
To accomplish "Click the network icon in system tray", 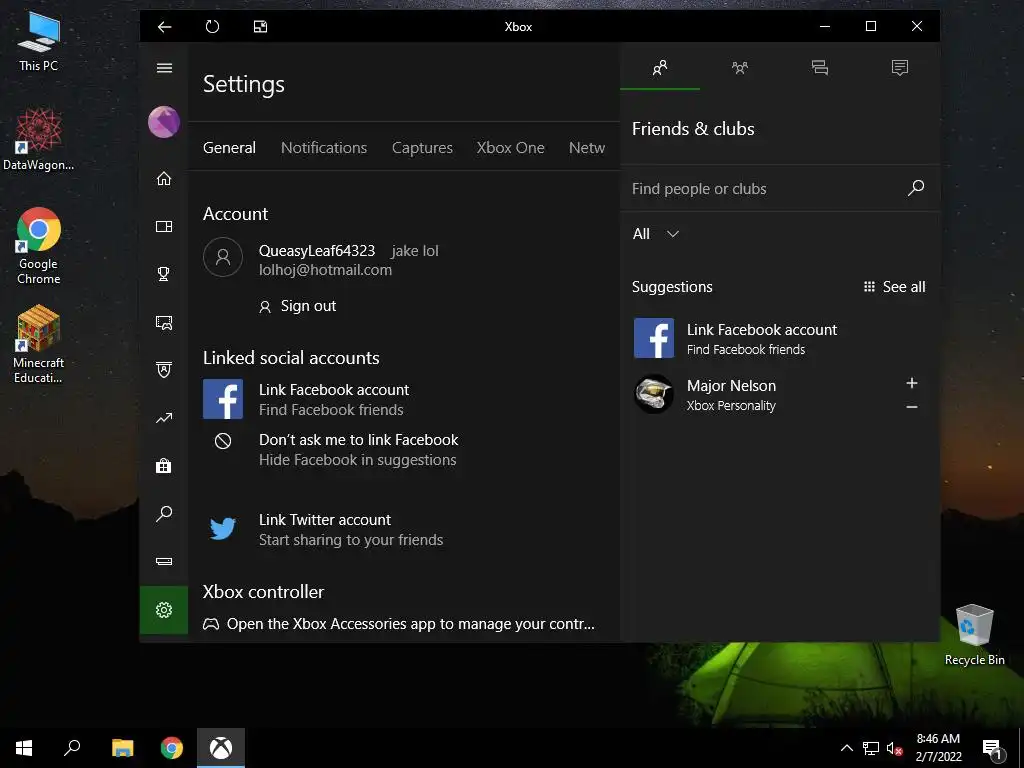I will (871, 748).
